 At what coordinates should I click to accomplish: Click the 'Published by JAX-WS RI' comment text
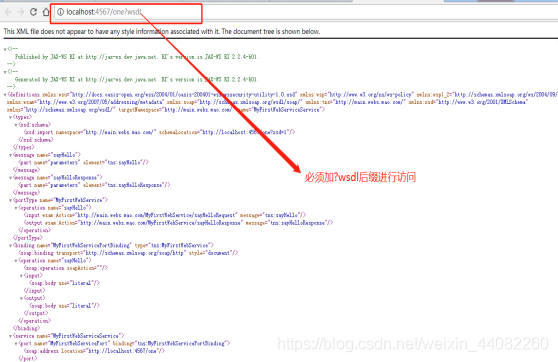137,57
